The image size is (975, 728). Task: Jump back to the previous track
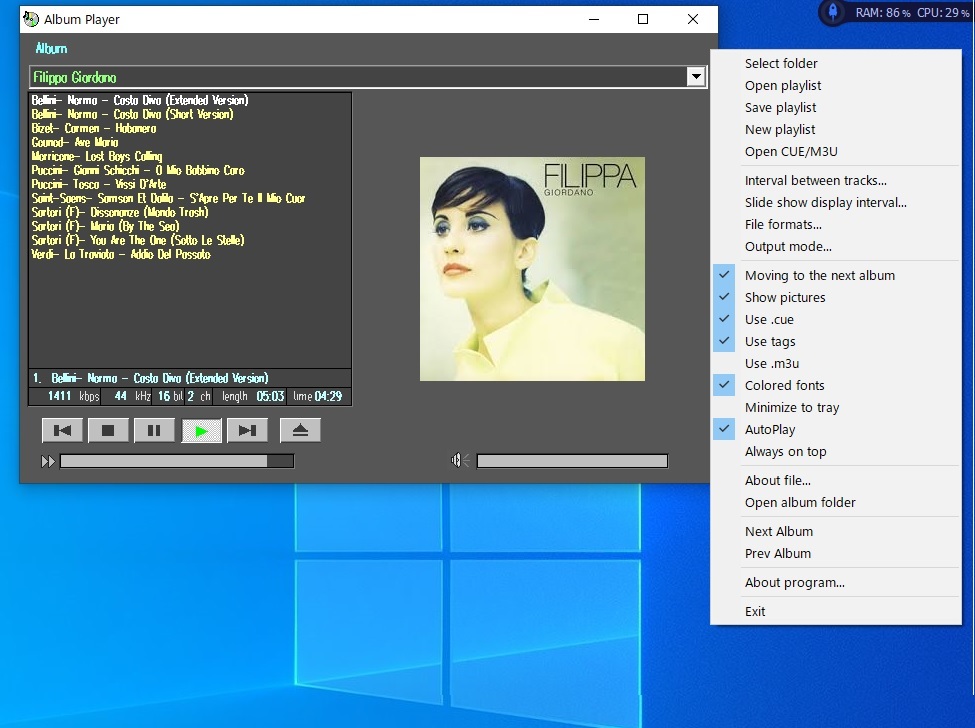pyautogui.click(x=62, y=429)
